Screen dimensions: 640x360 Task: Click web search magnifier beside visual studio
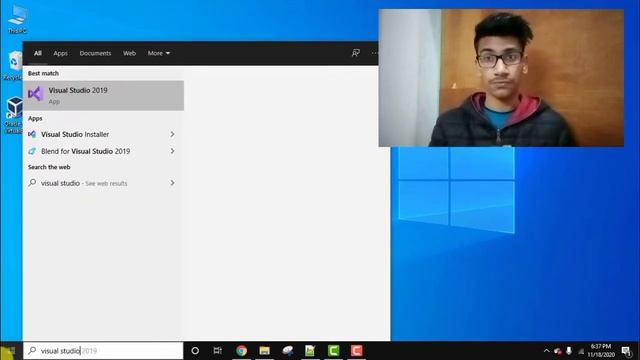click(x=32, y=183)
